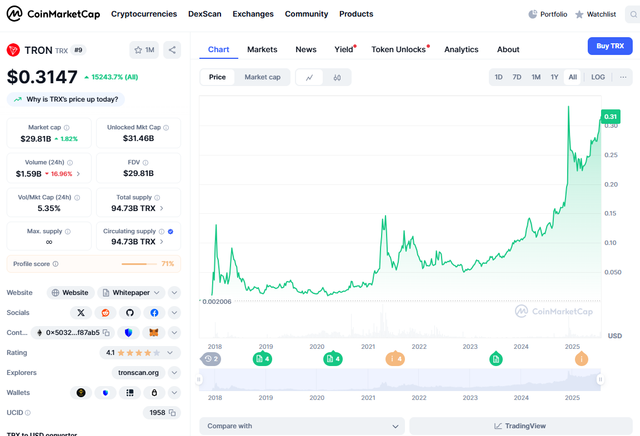Copy the contract address icon

click(106, 333)
